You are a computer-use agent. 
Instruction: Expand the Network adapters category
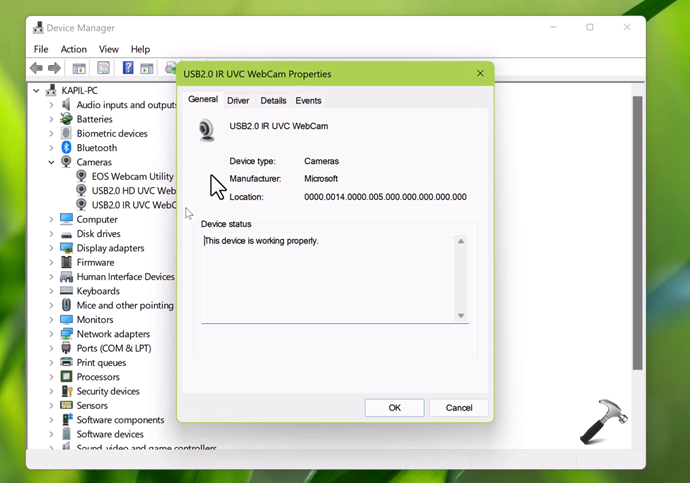(x=51, y=334)
